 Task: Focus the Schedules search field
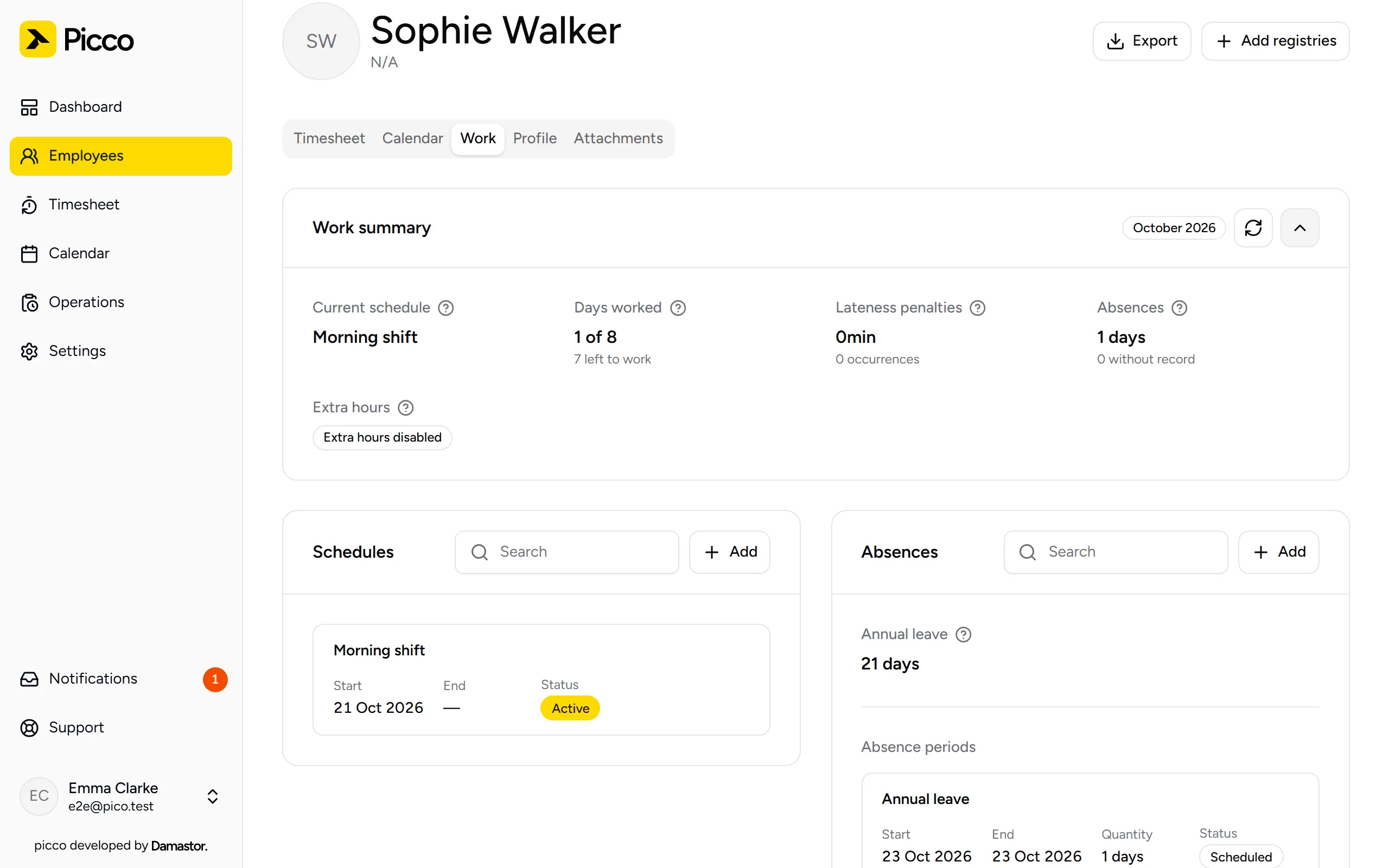click(566, 552)
